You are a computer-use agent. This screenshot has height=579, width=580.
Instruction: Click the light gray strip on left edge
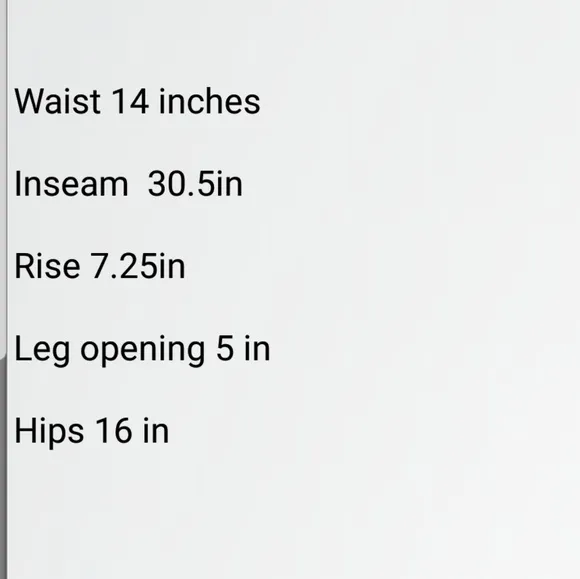pyautogui.click(x=3, y=178)
